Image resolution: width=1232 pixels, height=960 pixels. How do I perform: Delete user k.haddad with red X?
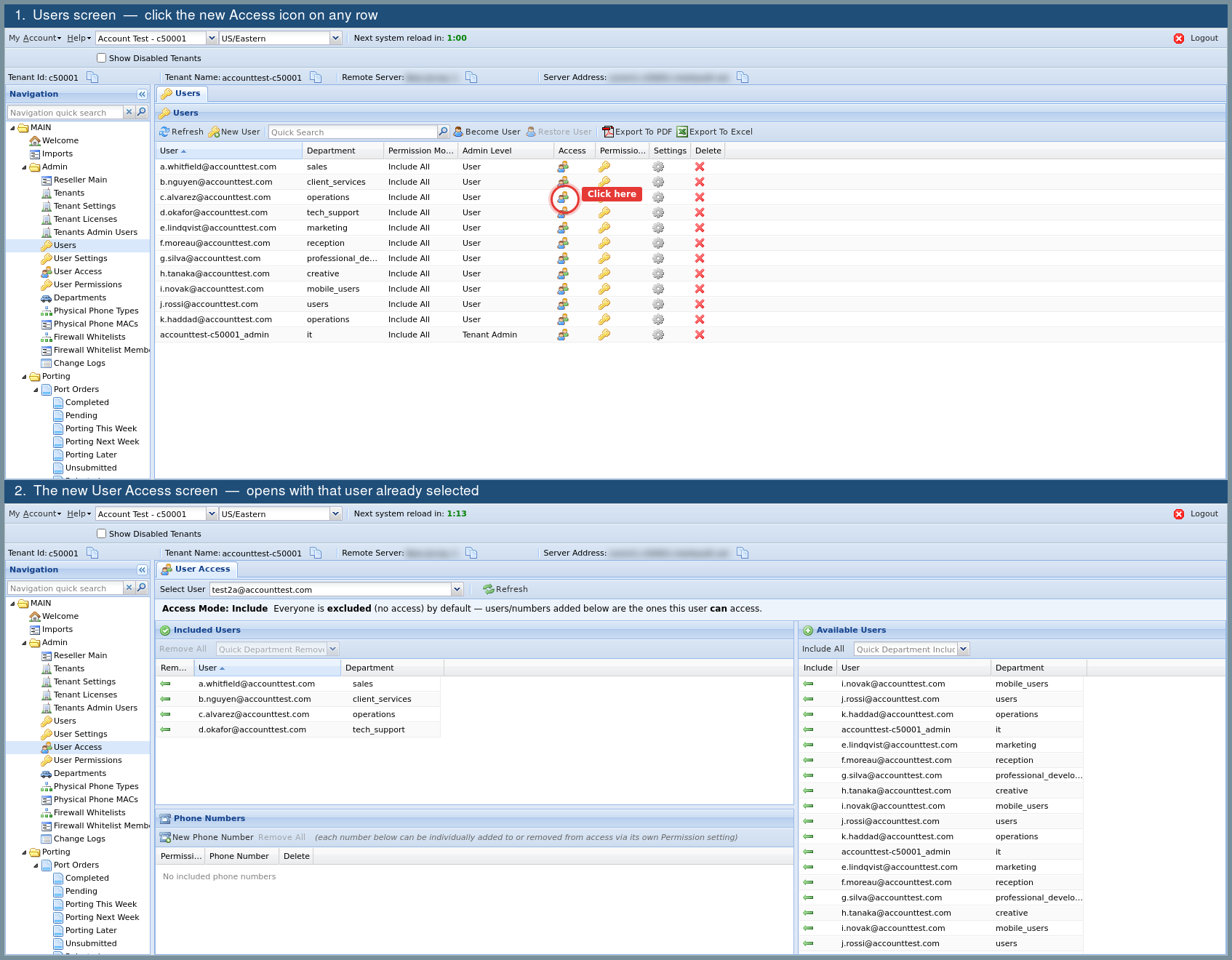point(700,319)
